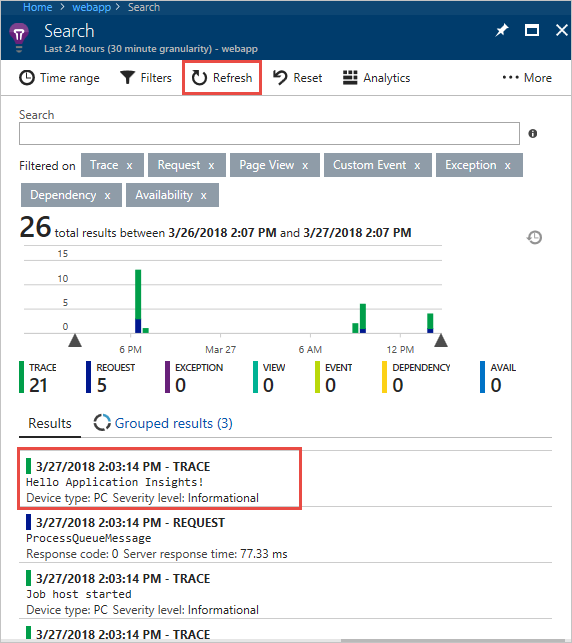Remove the Availability filter chip
Screen dimensions: 572x643
pos(203,196)
